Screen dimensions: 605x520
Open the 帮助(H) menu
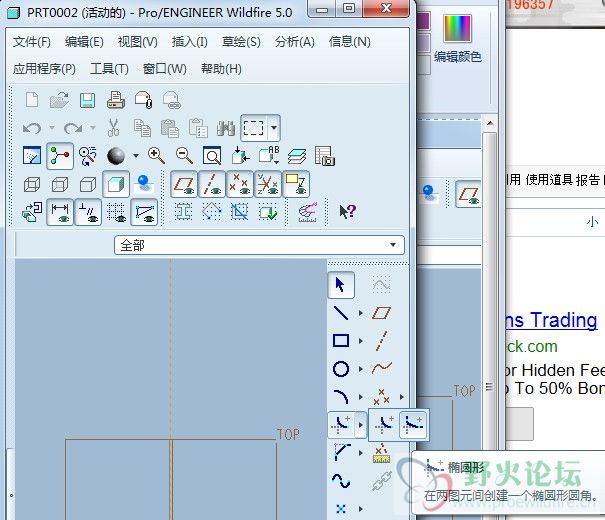221,69
